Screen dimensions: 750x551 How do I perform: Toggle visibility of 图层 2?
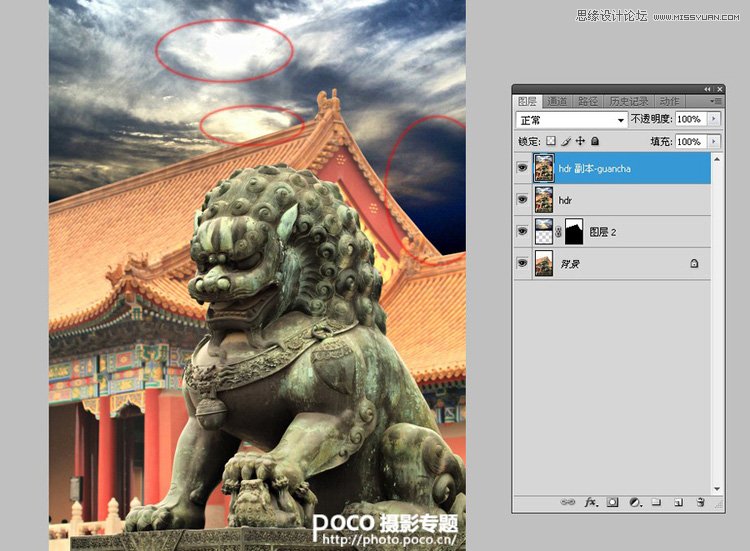click(x=522, y=231)
